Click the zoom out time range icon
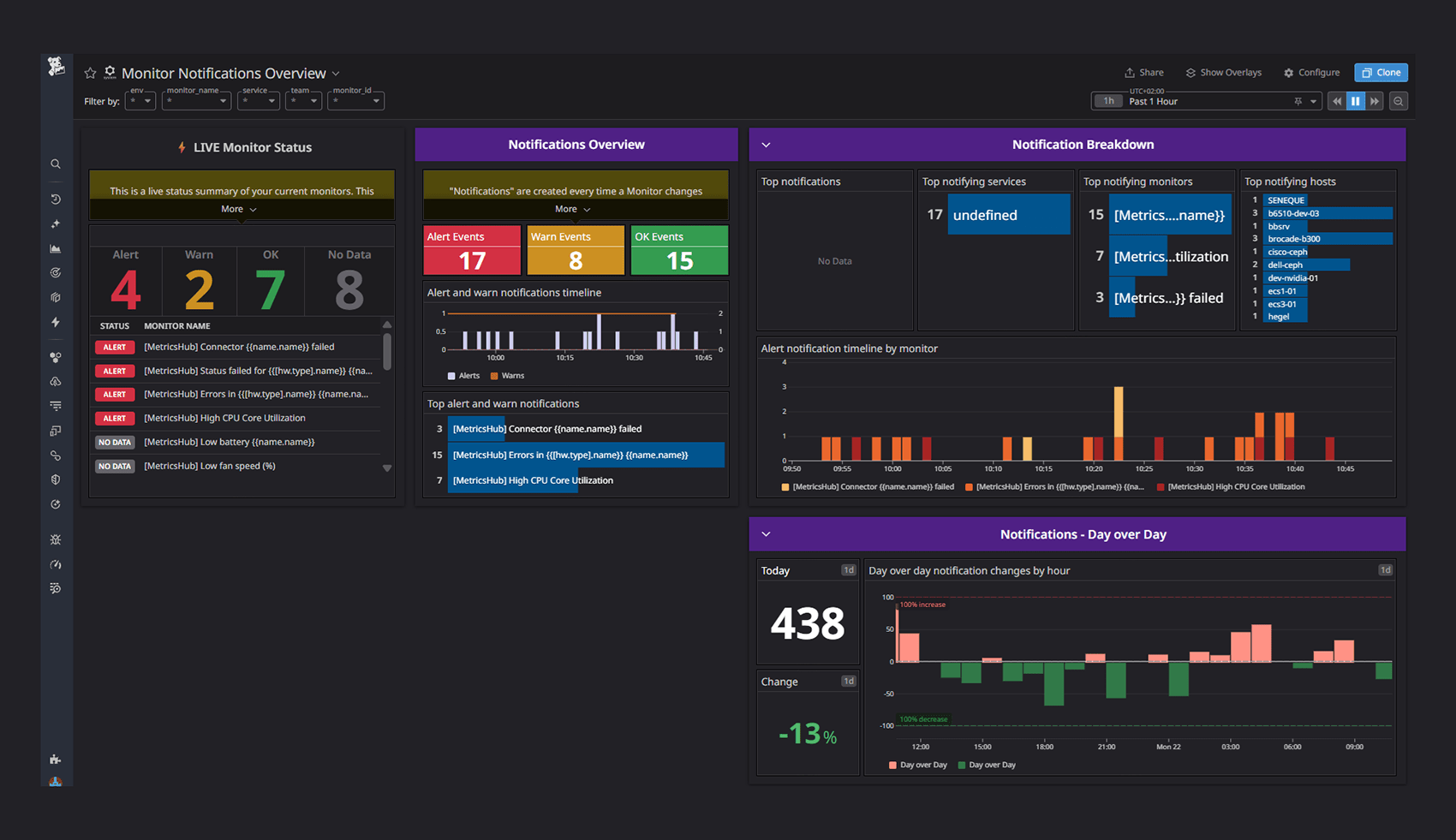 pyautogui.click(x=1398, y=101)
